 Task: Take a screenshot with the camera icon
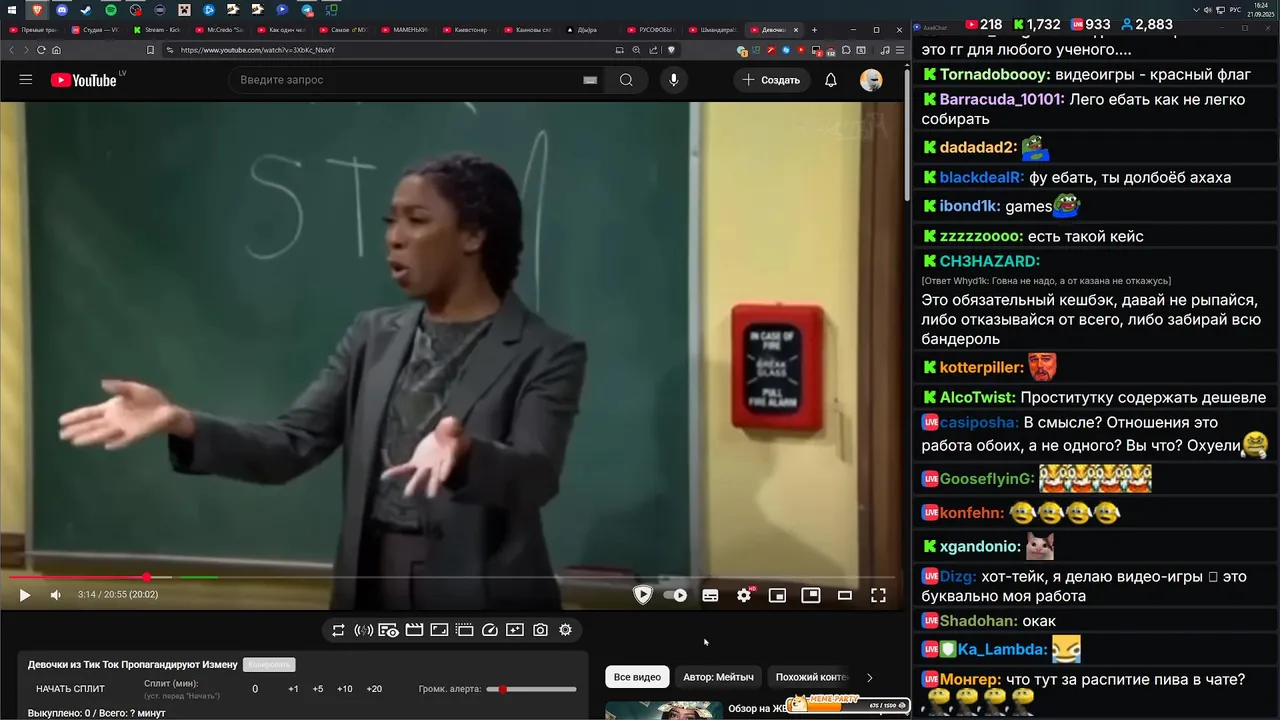point(540,630)
